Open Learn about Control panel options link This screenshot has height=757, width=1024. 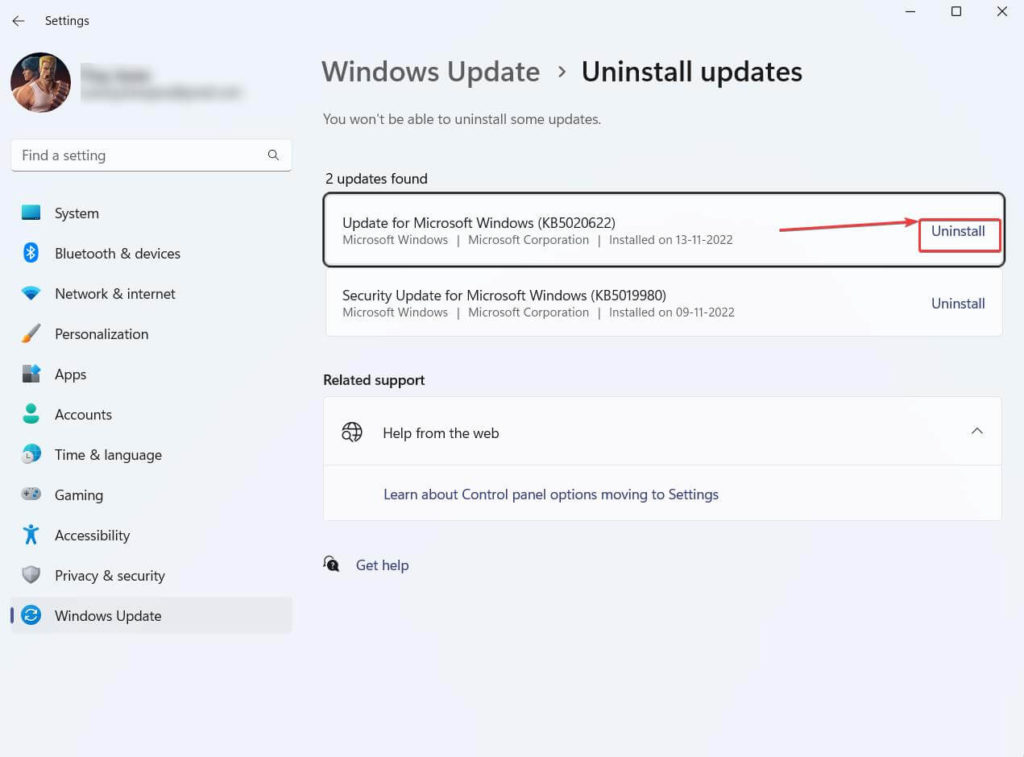point(551,494)
